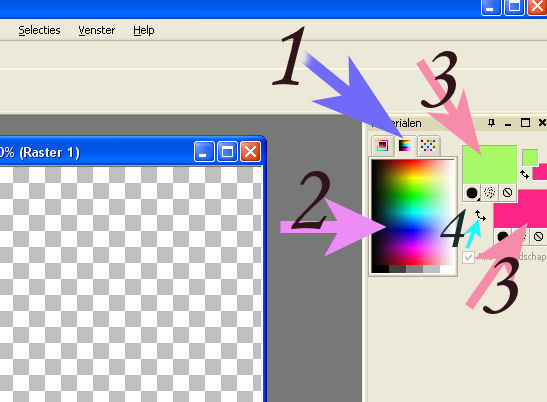The height and width of the screenshot is (402, 547).
Task: Click the small green foreground color box
Action: (530, 158)
